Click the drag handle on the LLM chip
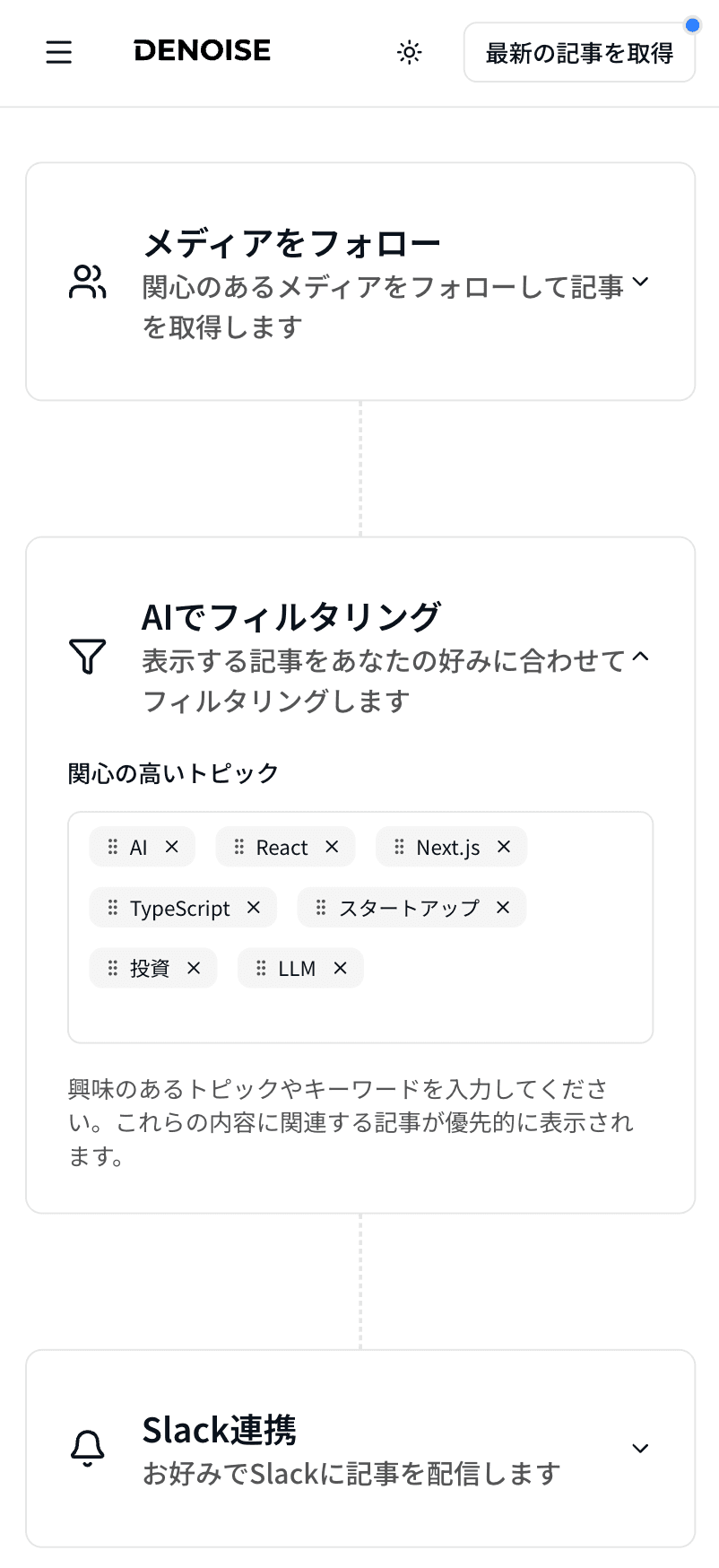719x1568 pixels. click(262, 968)
